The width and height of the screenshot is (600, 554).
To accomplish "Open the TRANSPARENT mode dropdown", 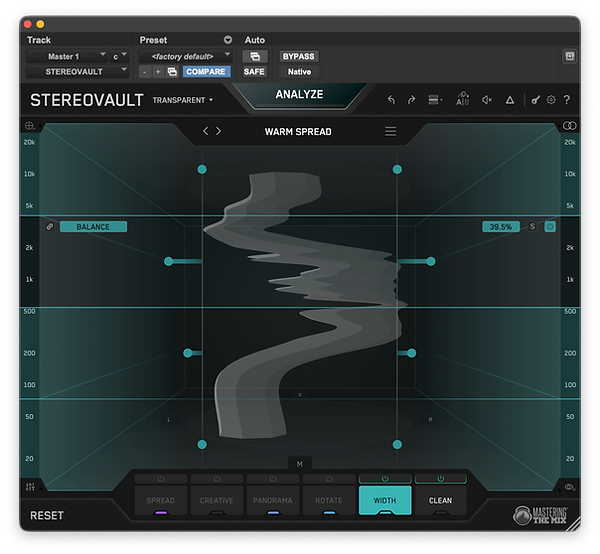I will tap(183, 100).
